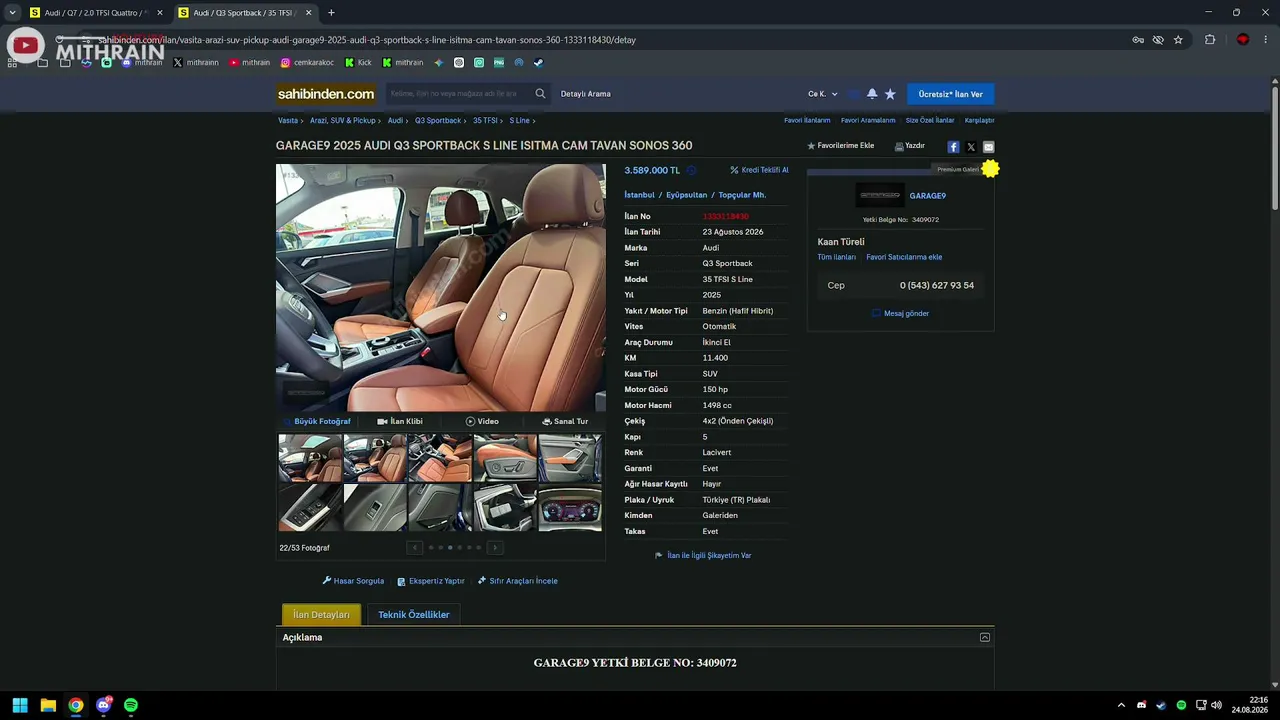Screen dimensions: 1280x720
Task: Open File Explorer from the taskbar
Action: (48, 705)
